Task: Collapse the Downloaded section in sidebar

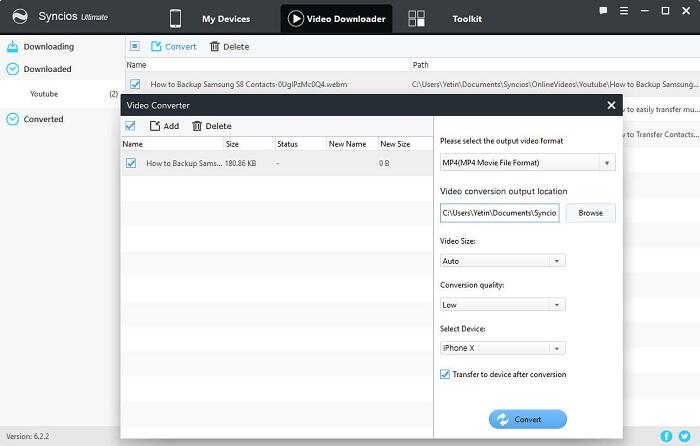Action: 13,69
